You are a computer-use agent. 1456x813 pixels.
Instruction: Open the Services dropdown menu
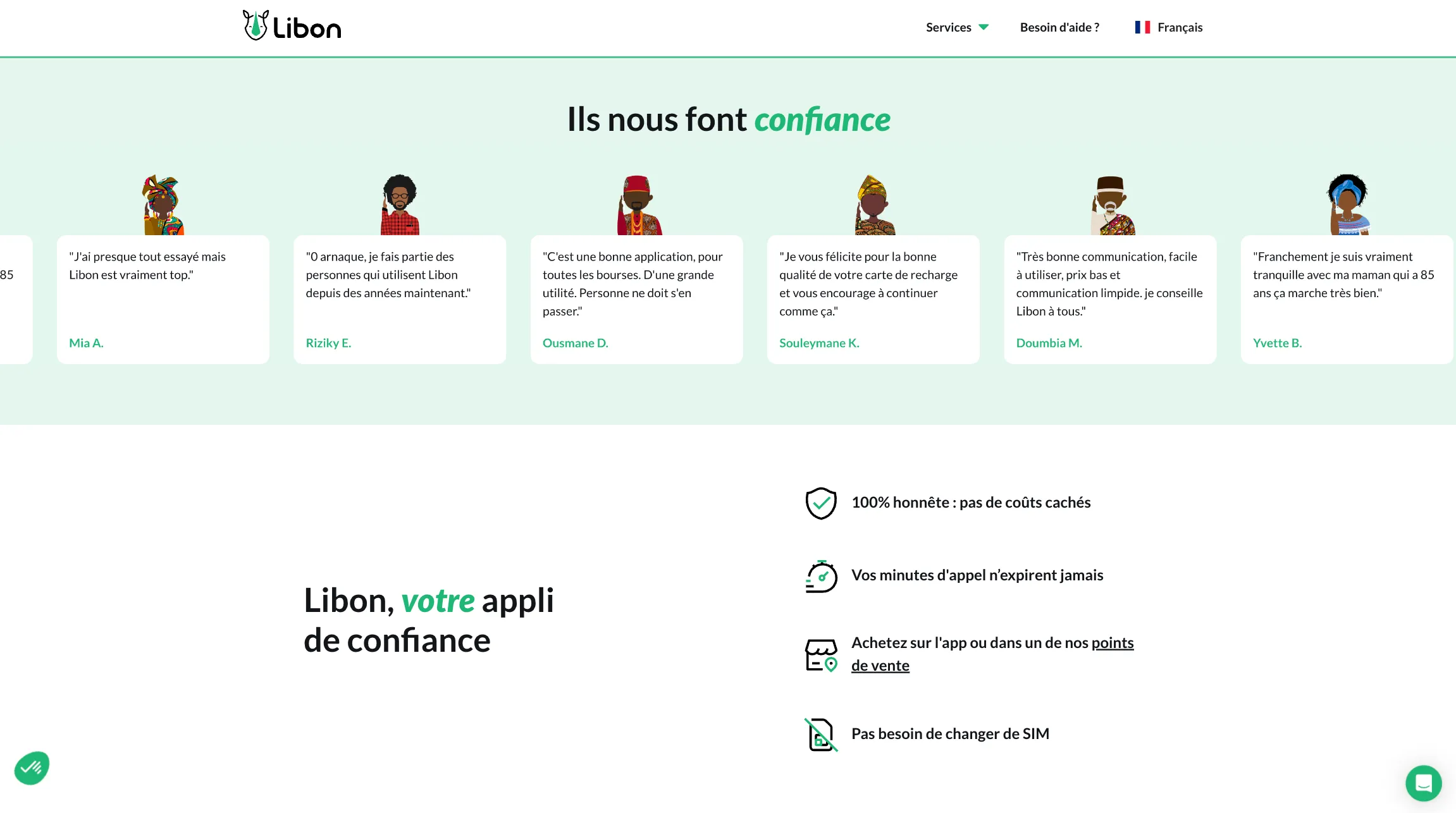tap(957, 27)
